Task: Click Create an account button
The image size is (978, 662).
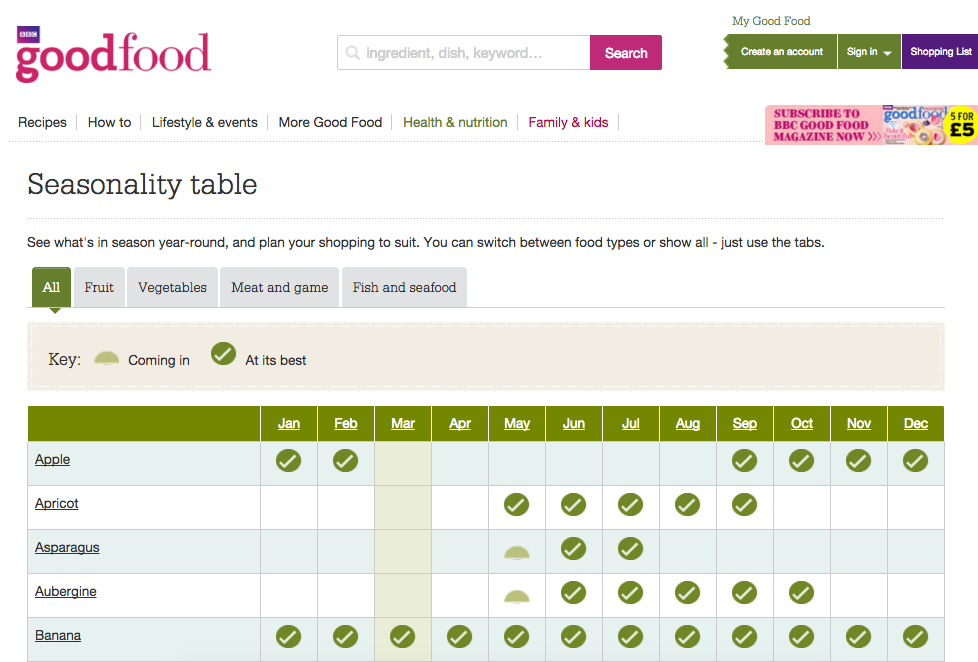Action: 781,52
